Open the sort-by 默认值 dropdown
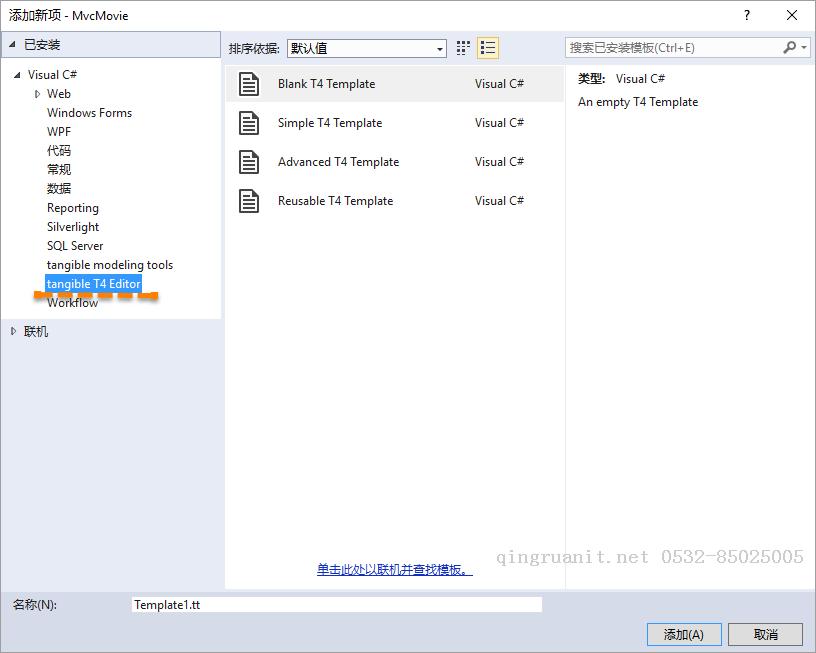This screenshot has height=653, width=816. point(367,48)
